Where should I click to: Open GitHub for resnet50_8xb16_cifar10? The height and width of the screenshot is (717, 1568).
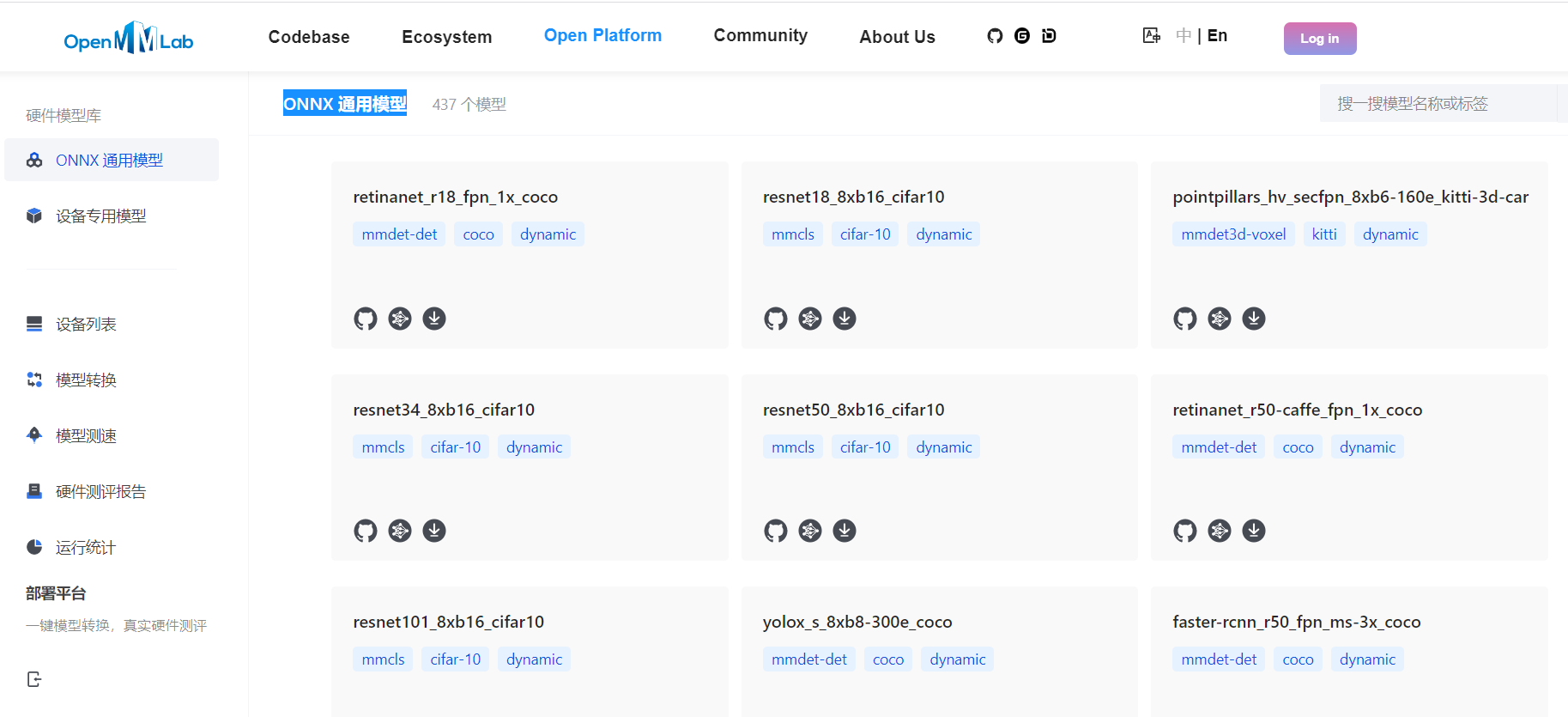click(776, 531)
